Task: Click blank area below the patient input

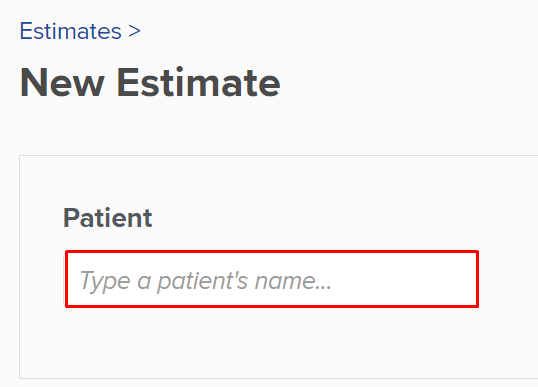Action: [x=272, y=341]
